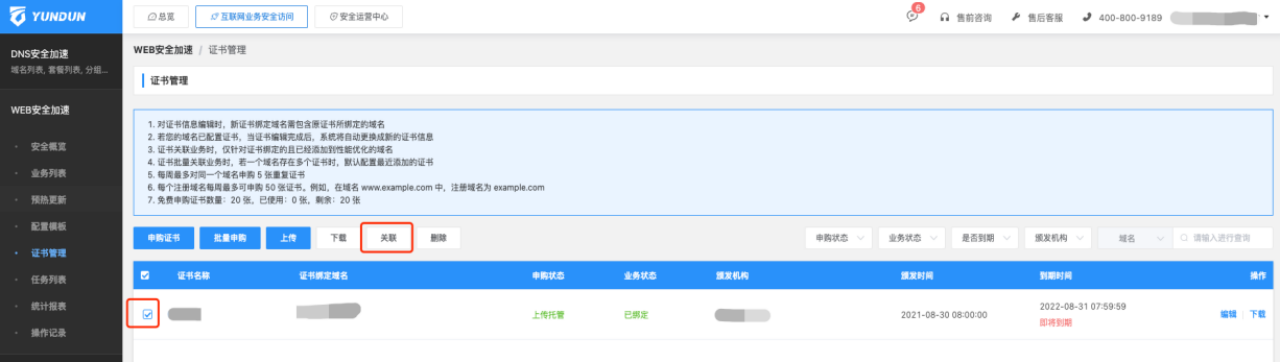The image size is (1280, 362).
Task: Click the 删除 button
Action: coord(438,238)
